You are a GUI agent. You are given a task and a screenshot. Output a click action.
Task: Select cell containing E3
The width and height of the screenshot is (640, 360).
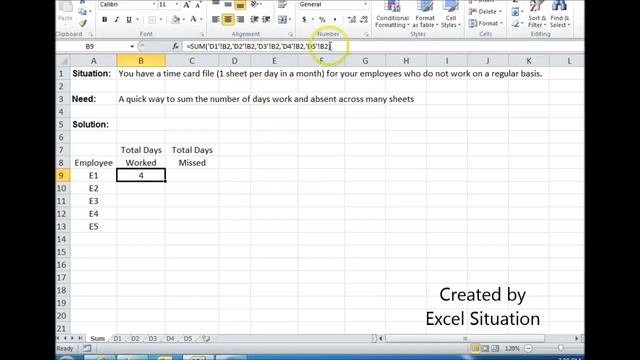coord(93,201)
